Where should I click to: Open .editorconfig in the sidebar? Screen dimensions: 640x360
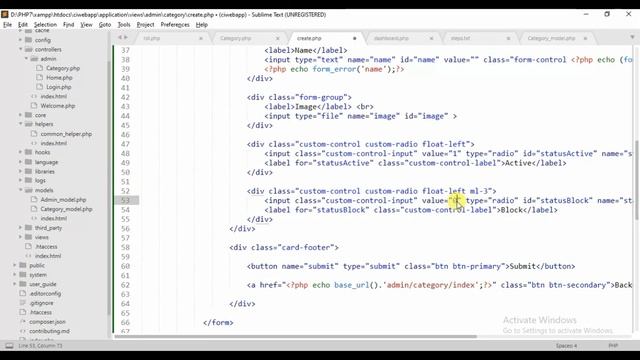click(45, 293)
